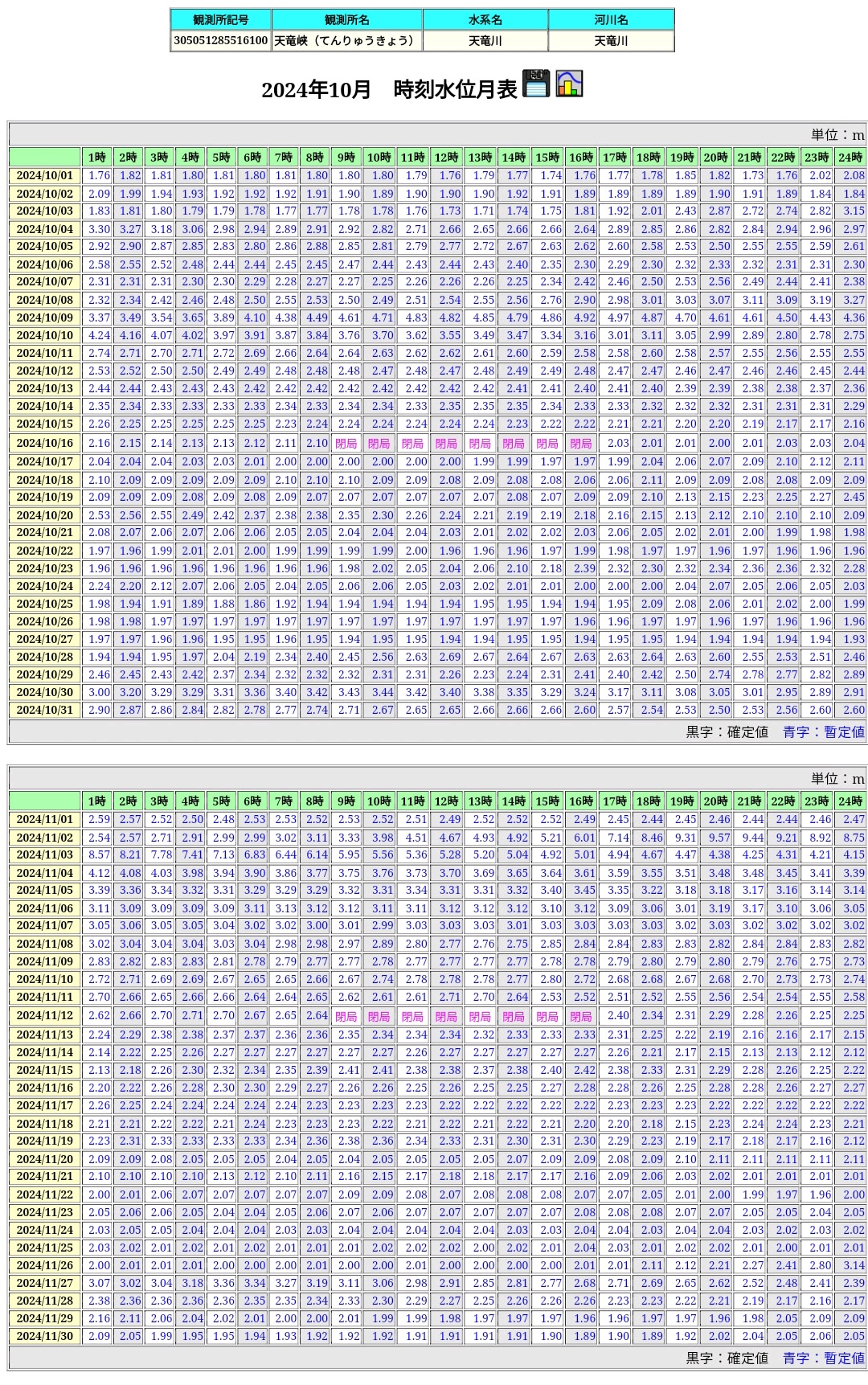This screenshot has width=868, height=1385.
Task: Select the station name 天竜峡 cell
Action: (x=346, y=40)
